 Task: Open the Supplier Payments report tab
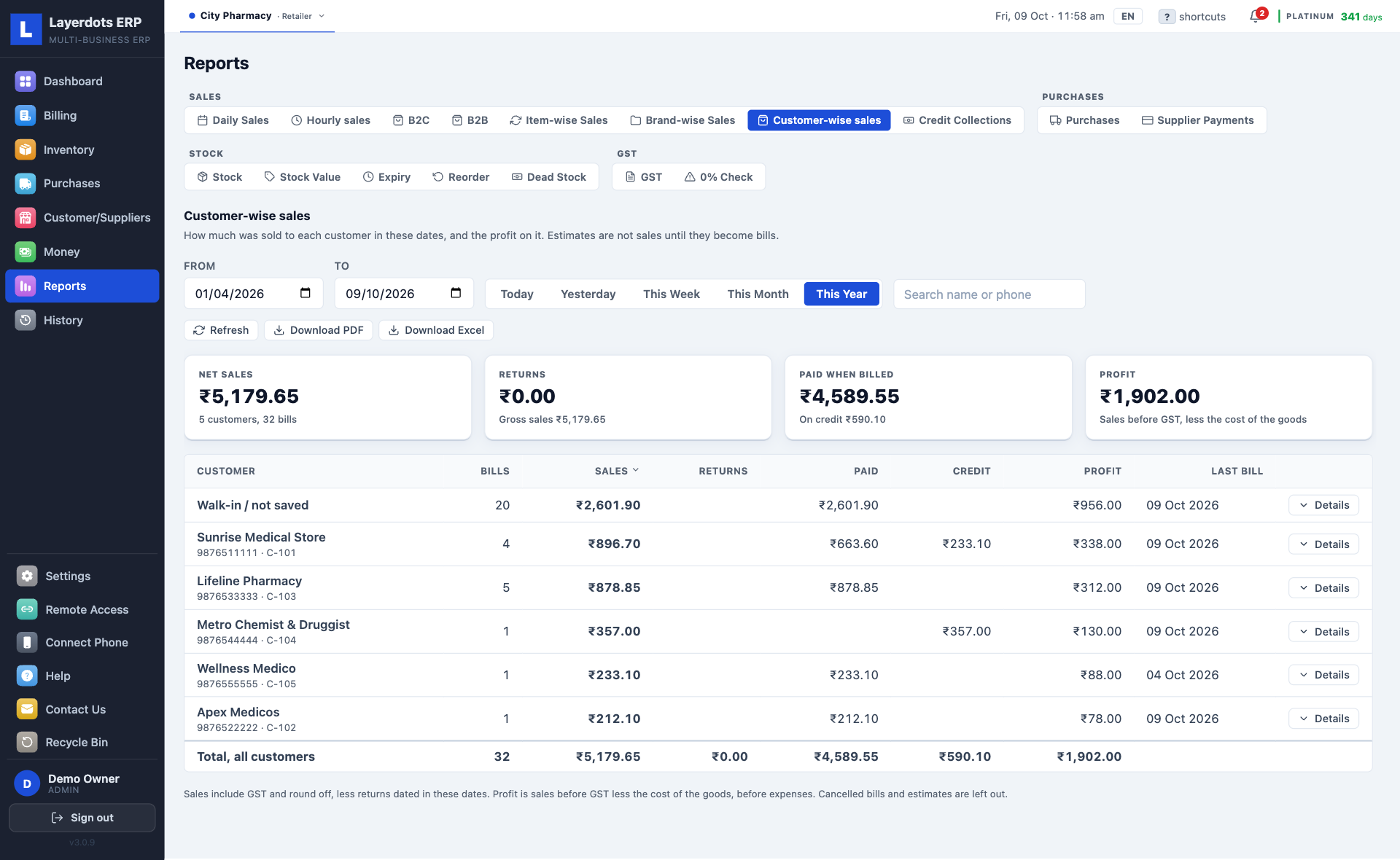[1198, 120]
